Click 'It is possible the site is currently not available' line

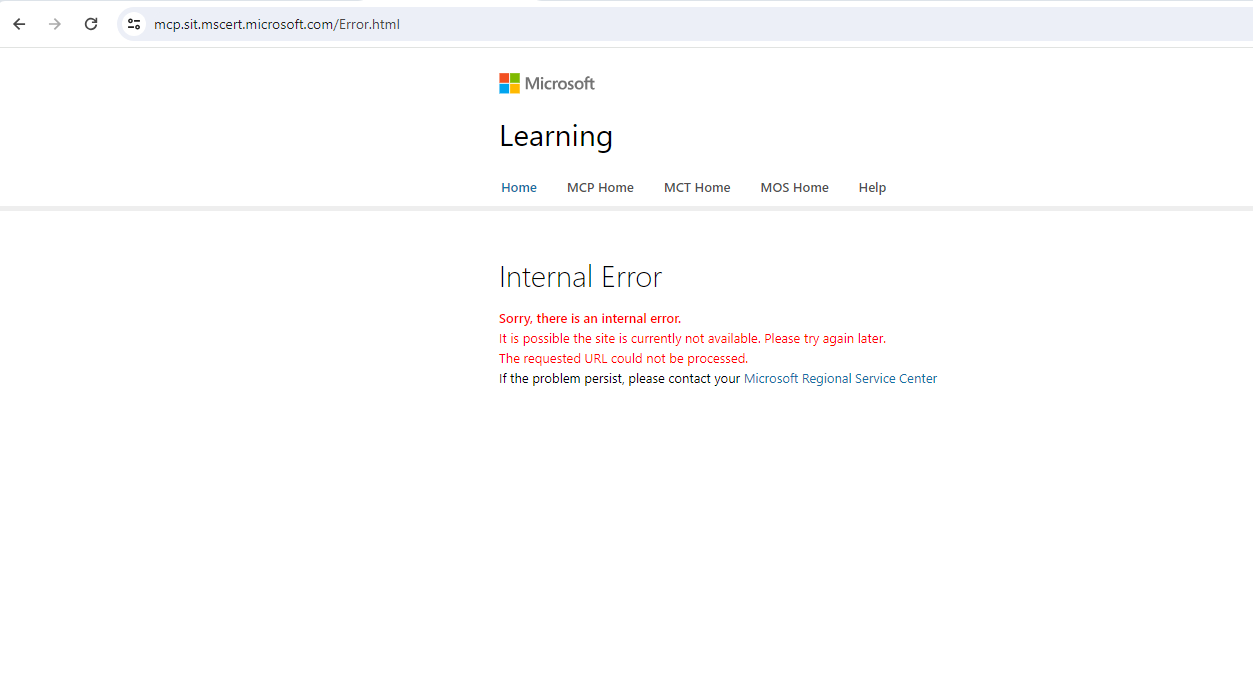[692, 339]
